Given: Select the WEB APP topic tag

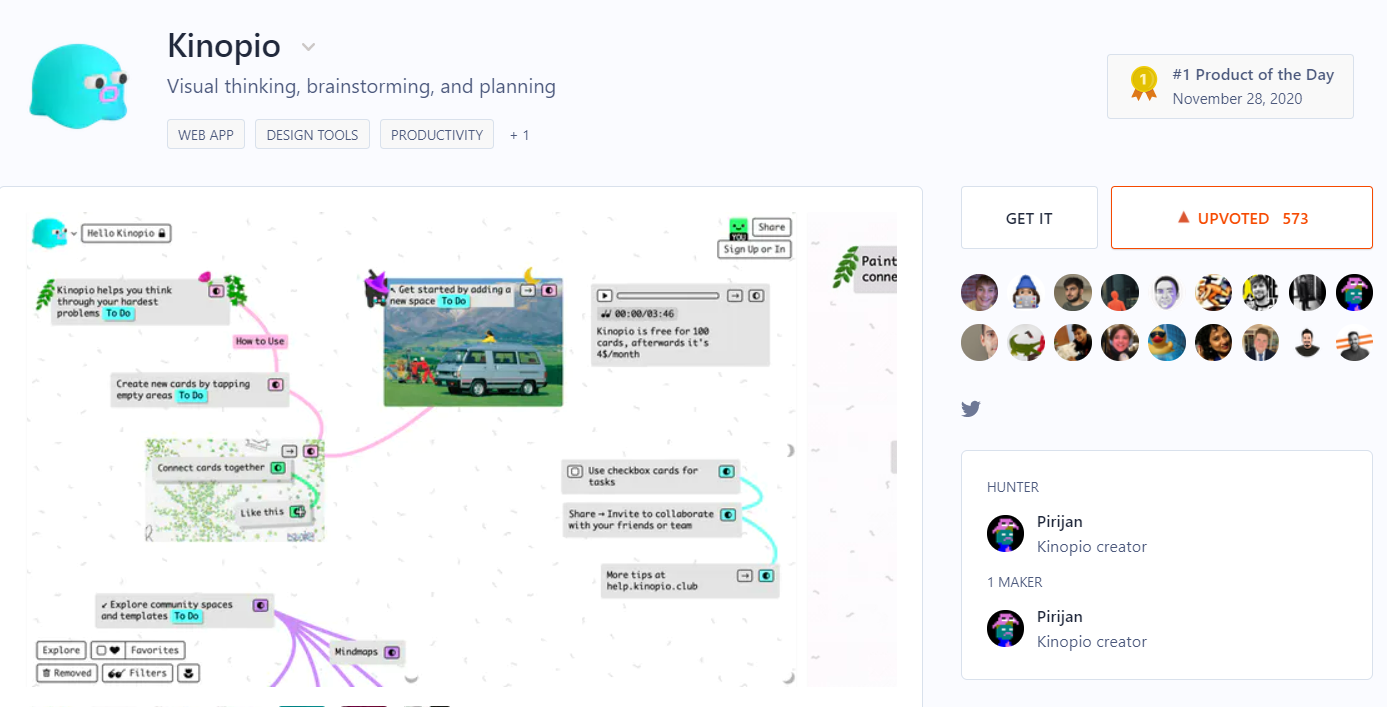Looking at the screenshot, I should coord(206,135).
